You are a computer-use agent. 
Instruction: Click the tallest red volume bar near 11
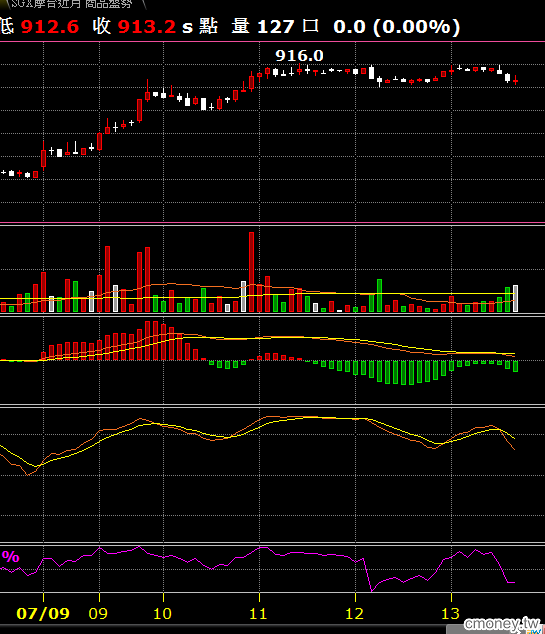251,272
